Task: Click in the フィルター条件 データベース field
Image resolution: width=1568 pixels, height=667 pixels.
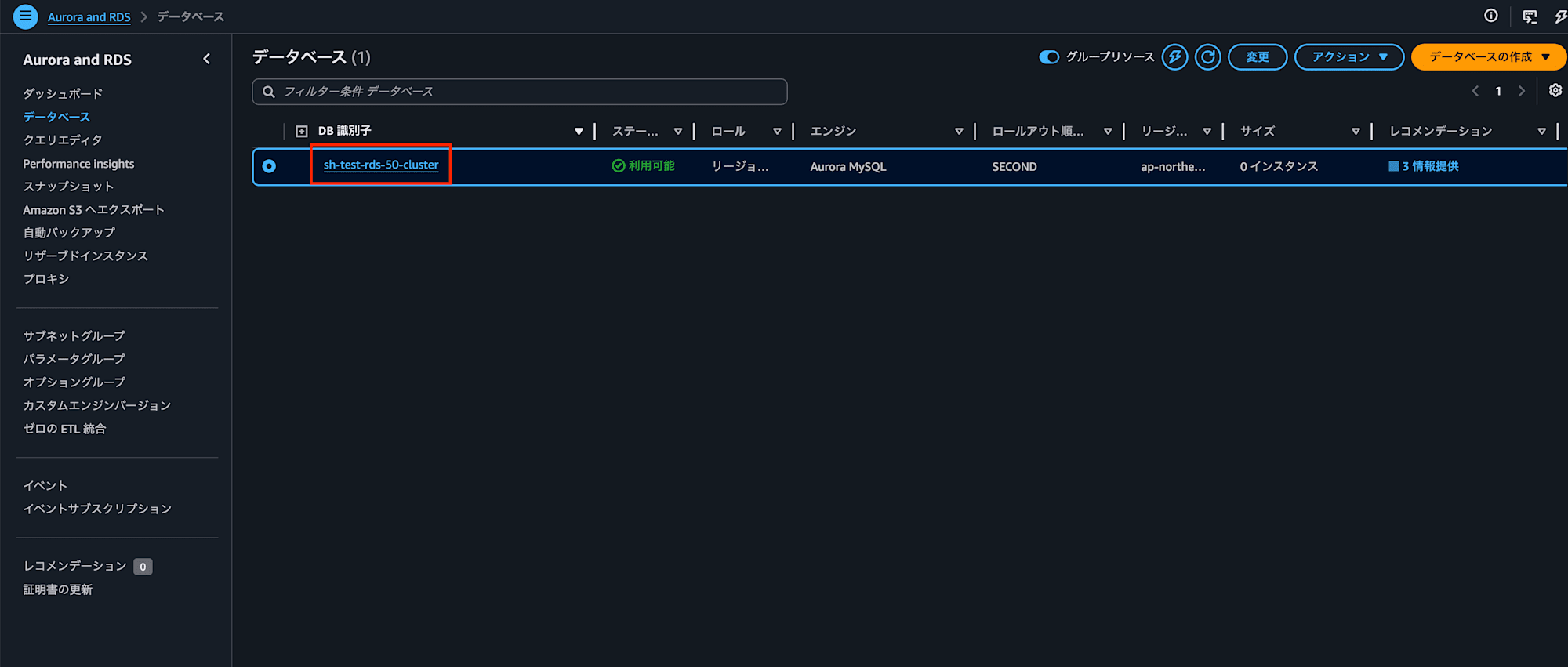Action: pyautogui.click(x=520, y=92)
